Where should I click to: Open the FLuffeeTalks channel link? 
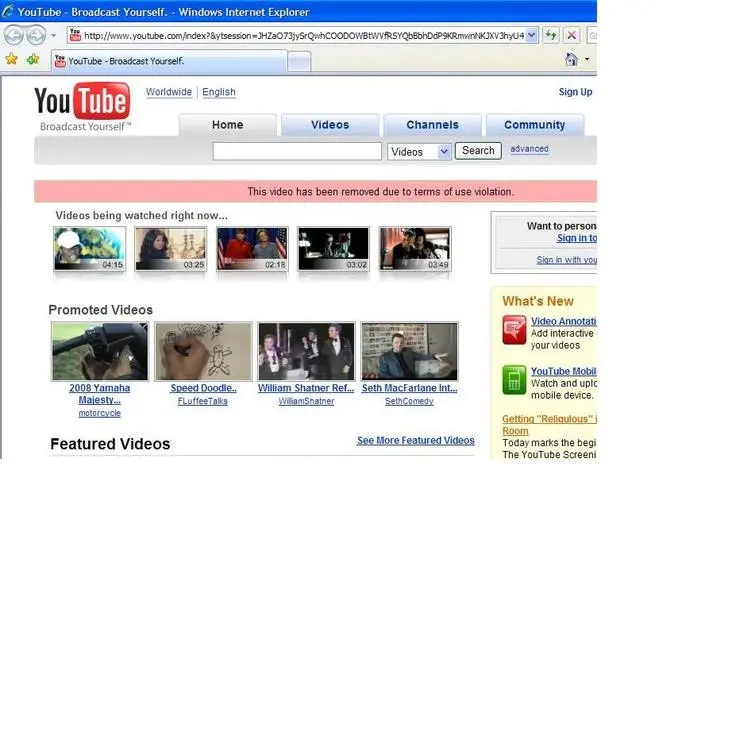(203, 401)
